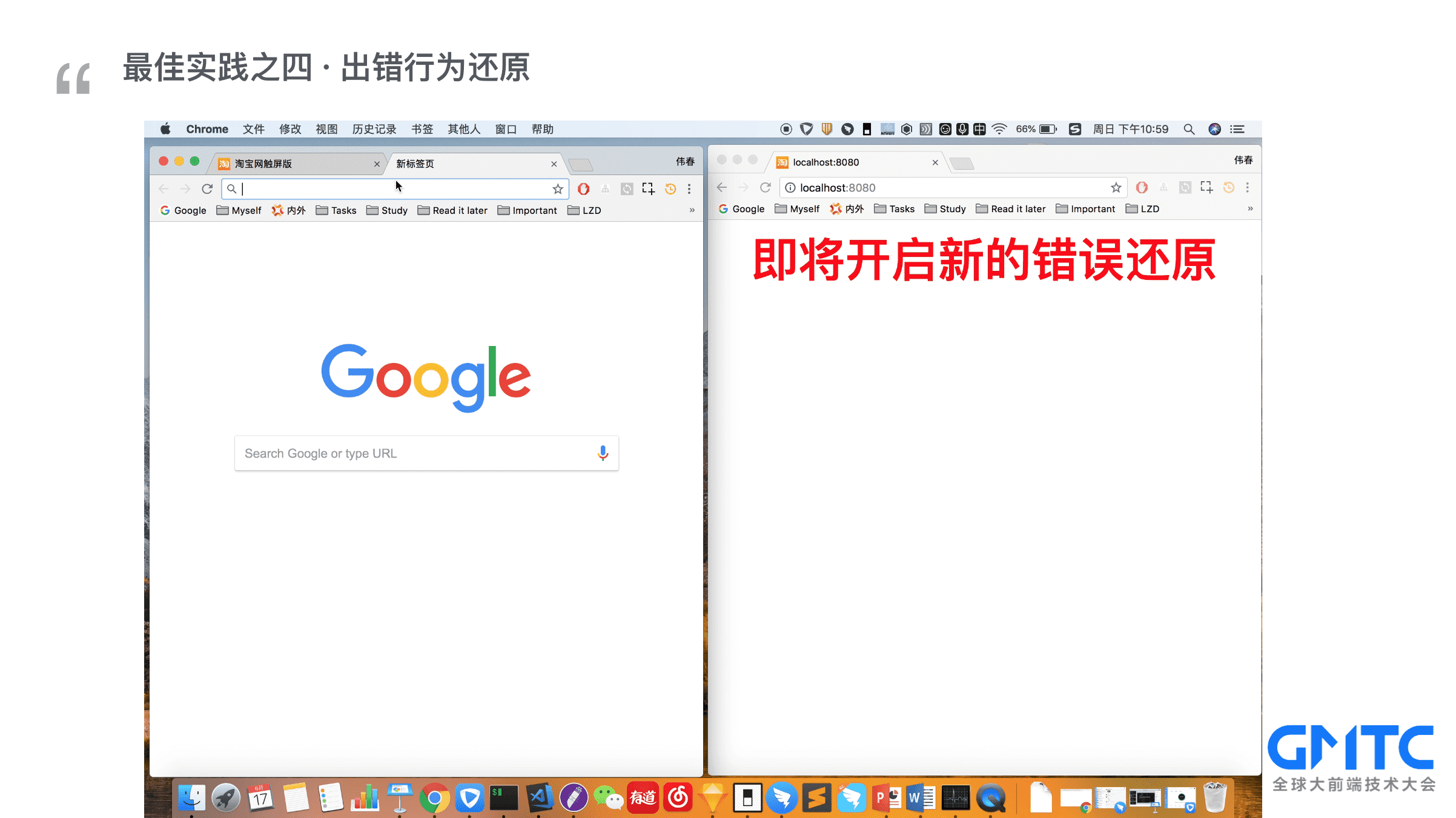Click the screen capture extension in the right window
Image resolution: width=1456 pixels, height=818 pixels.
[1206, 188]
